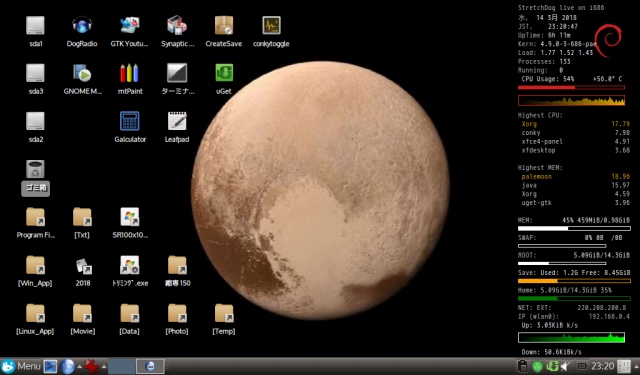Open the Galculator desktop icon

tap(129, 121)
